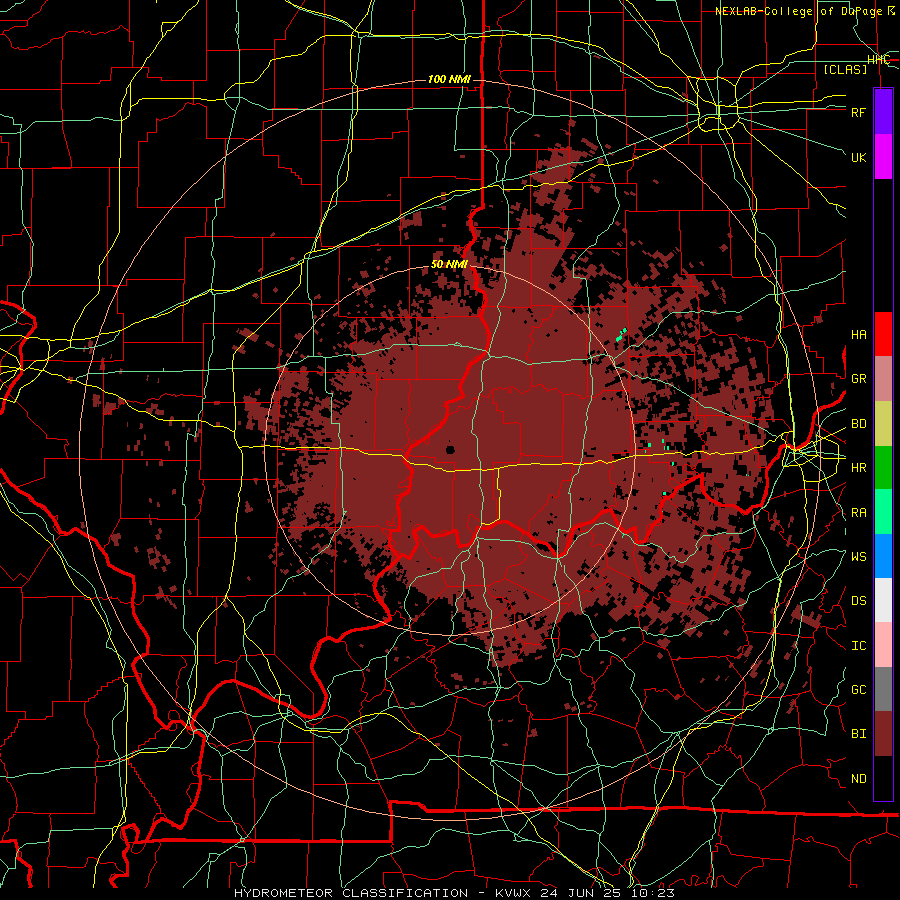Click the "HR" legend label

point(859,468)
